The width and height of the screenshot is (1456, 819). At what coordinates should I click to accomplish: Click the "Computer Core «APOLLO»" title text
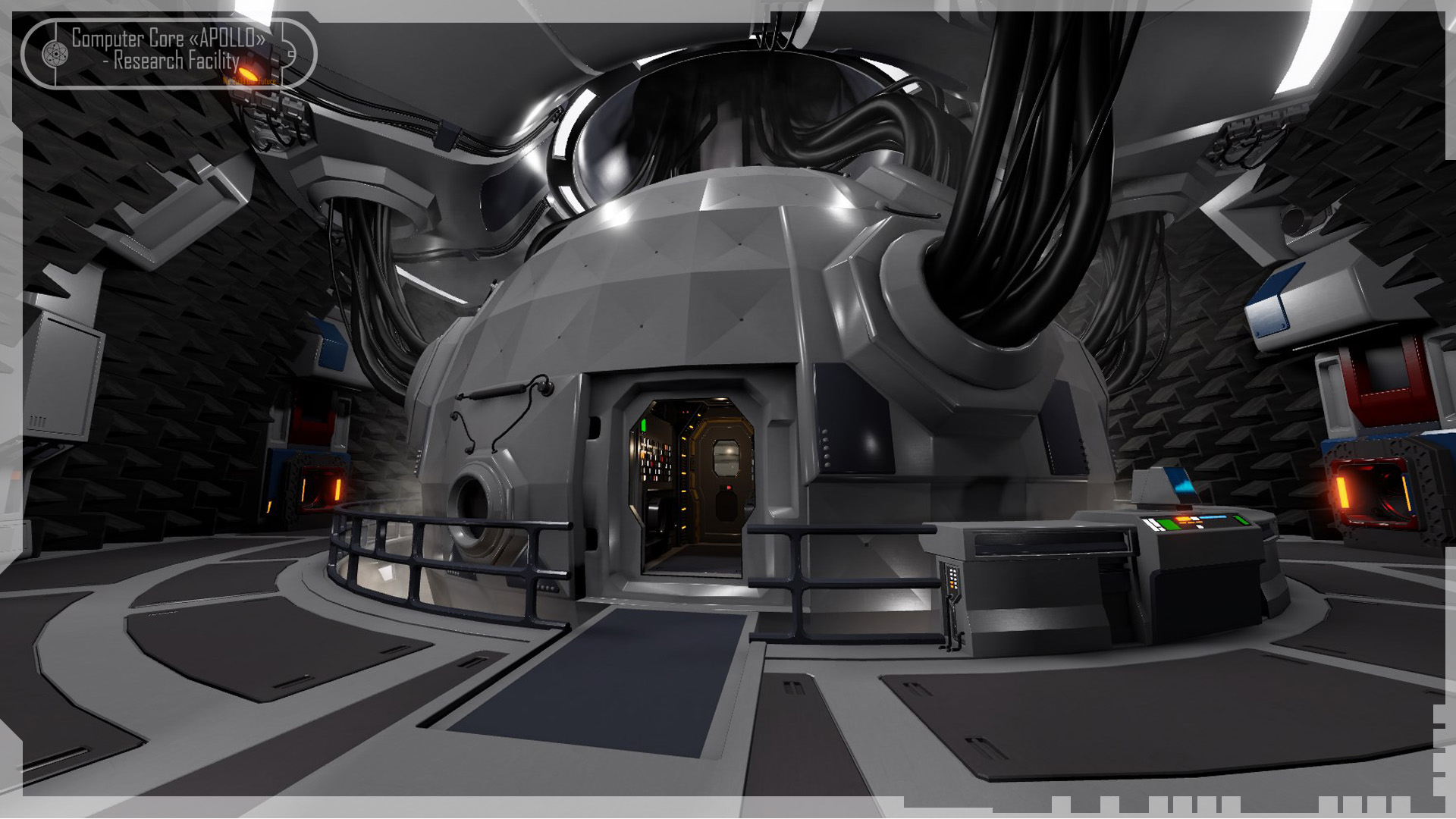pos(168,37)
